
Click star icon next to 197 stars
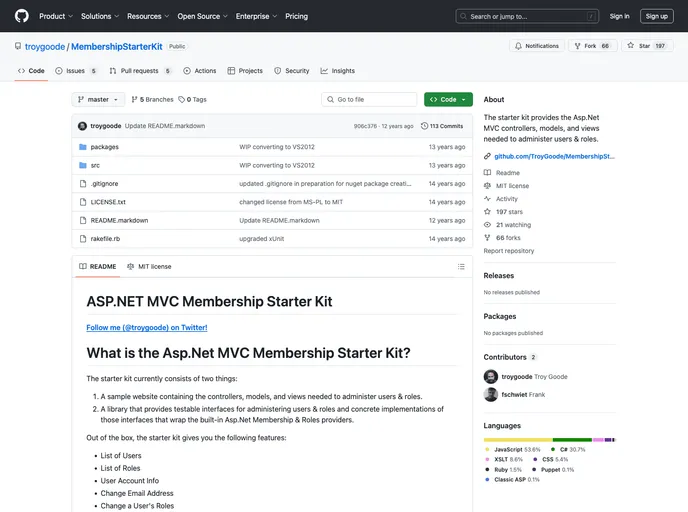click(487, 211)
